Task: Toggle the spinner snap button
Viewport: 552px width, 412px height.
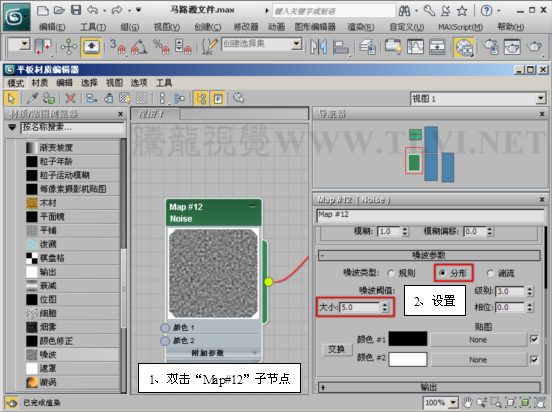Action: click(x=183, y=47)
